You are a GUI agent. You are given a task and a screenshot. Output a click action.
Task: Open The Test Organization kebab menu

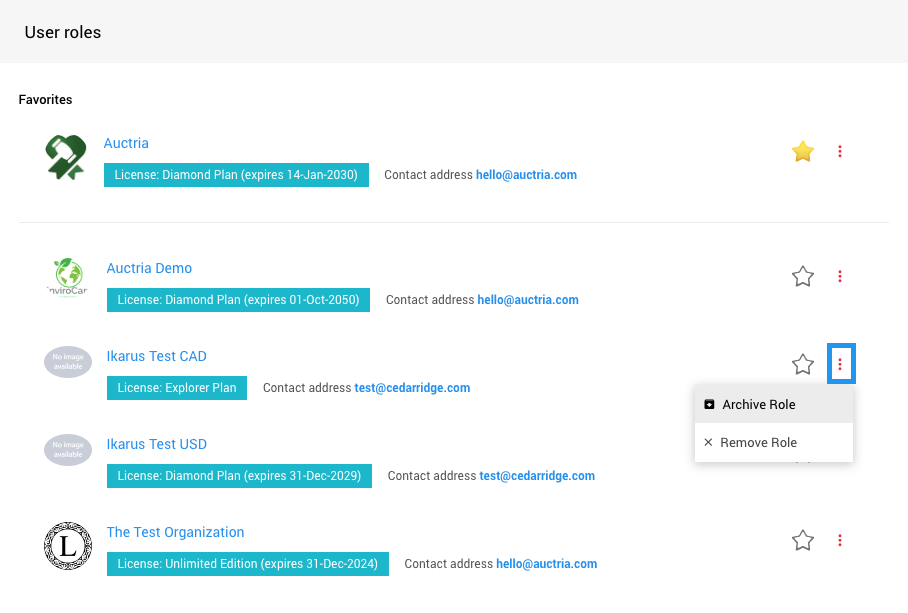tap(840, 541)
